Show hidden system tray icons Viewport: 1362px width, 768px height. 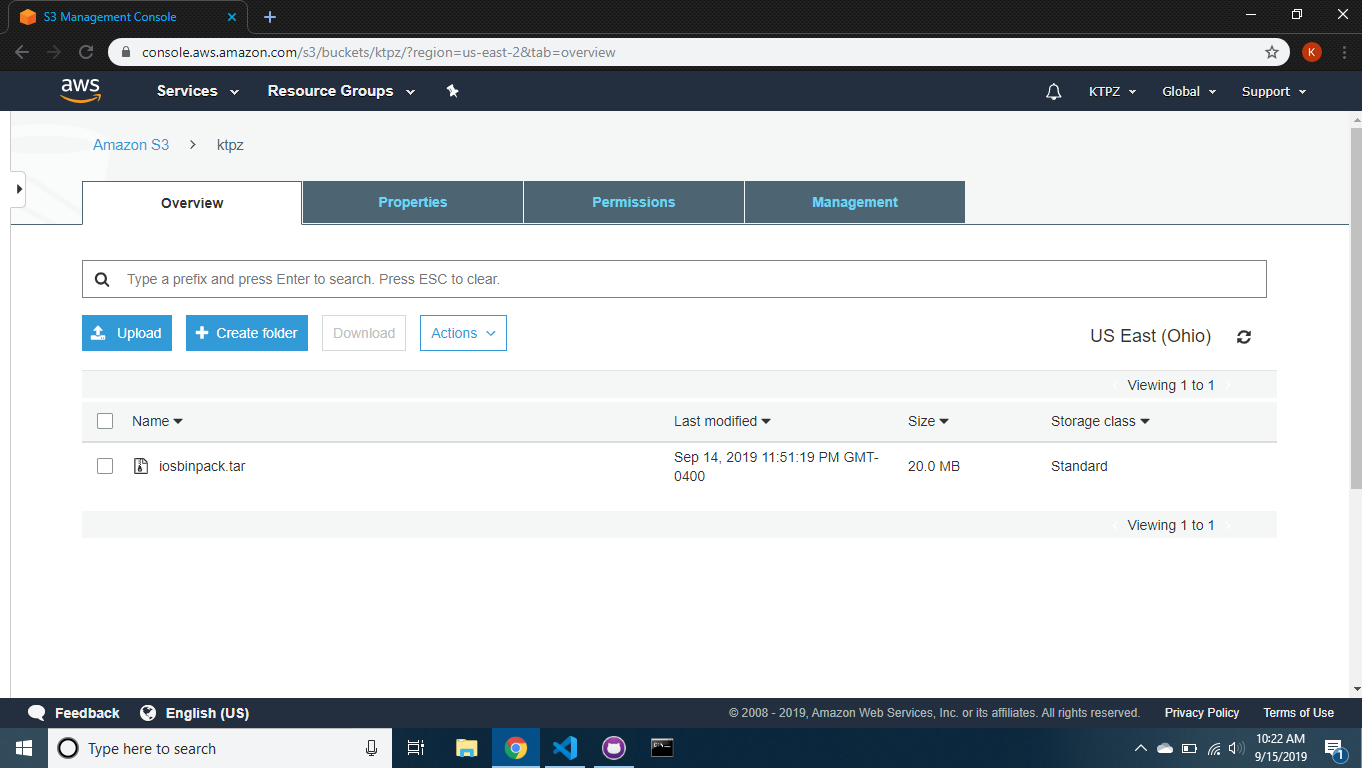click(x=1140, y=748)
